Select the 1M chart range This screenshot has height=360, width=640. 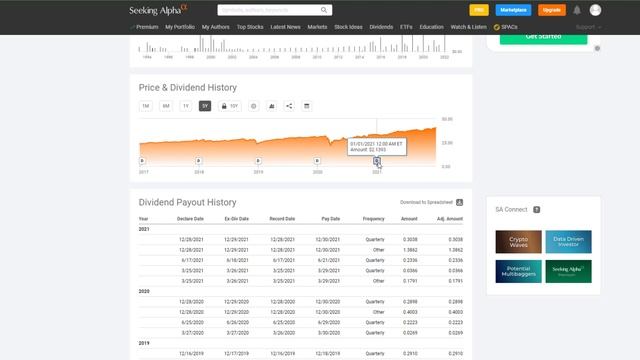pos(146,106)
